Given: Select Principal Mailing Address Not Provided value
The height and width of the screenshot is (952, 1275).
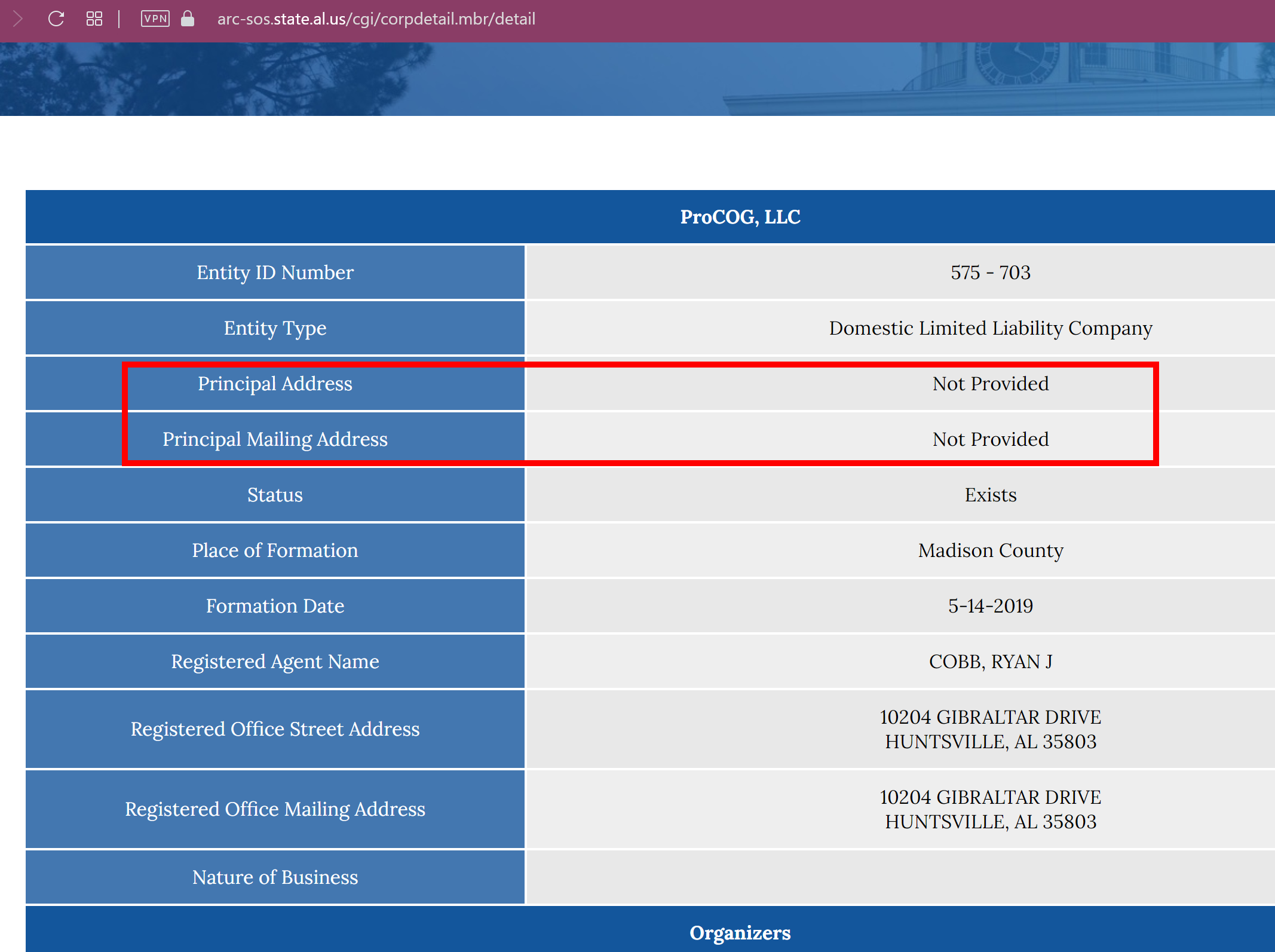Looking at the screenshot, I should point(991,439).
